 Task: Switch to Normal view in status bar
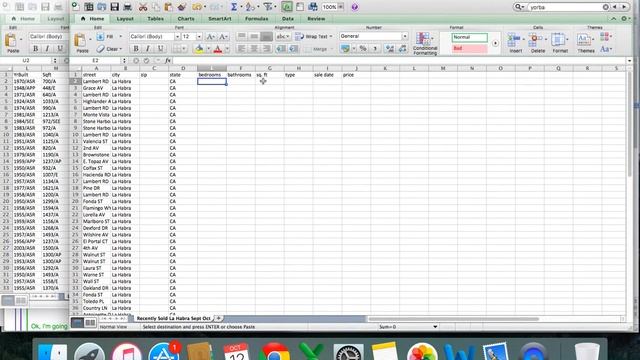[77, 323]
